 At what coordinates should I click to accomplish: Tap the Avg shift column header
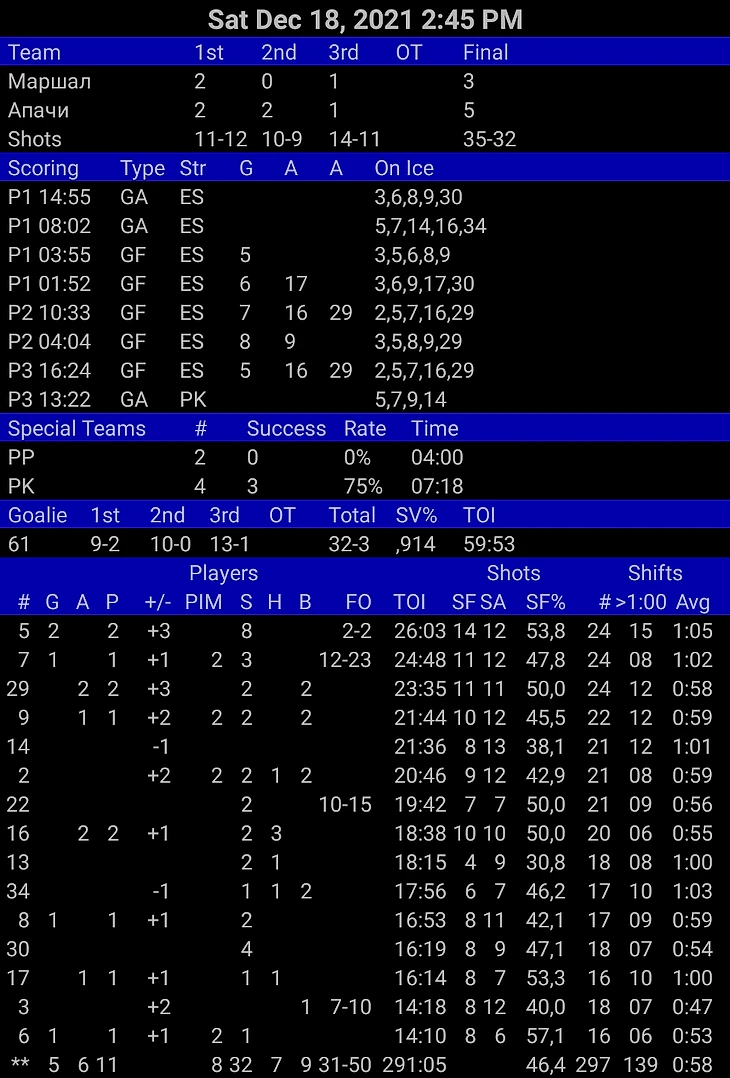coord(693,602)
